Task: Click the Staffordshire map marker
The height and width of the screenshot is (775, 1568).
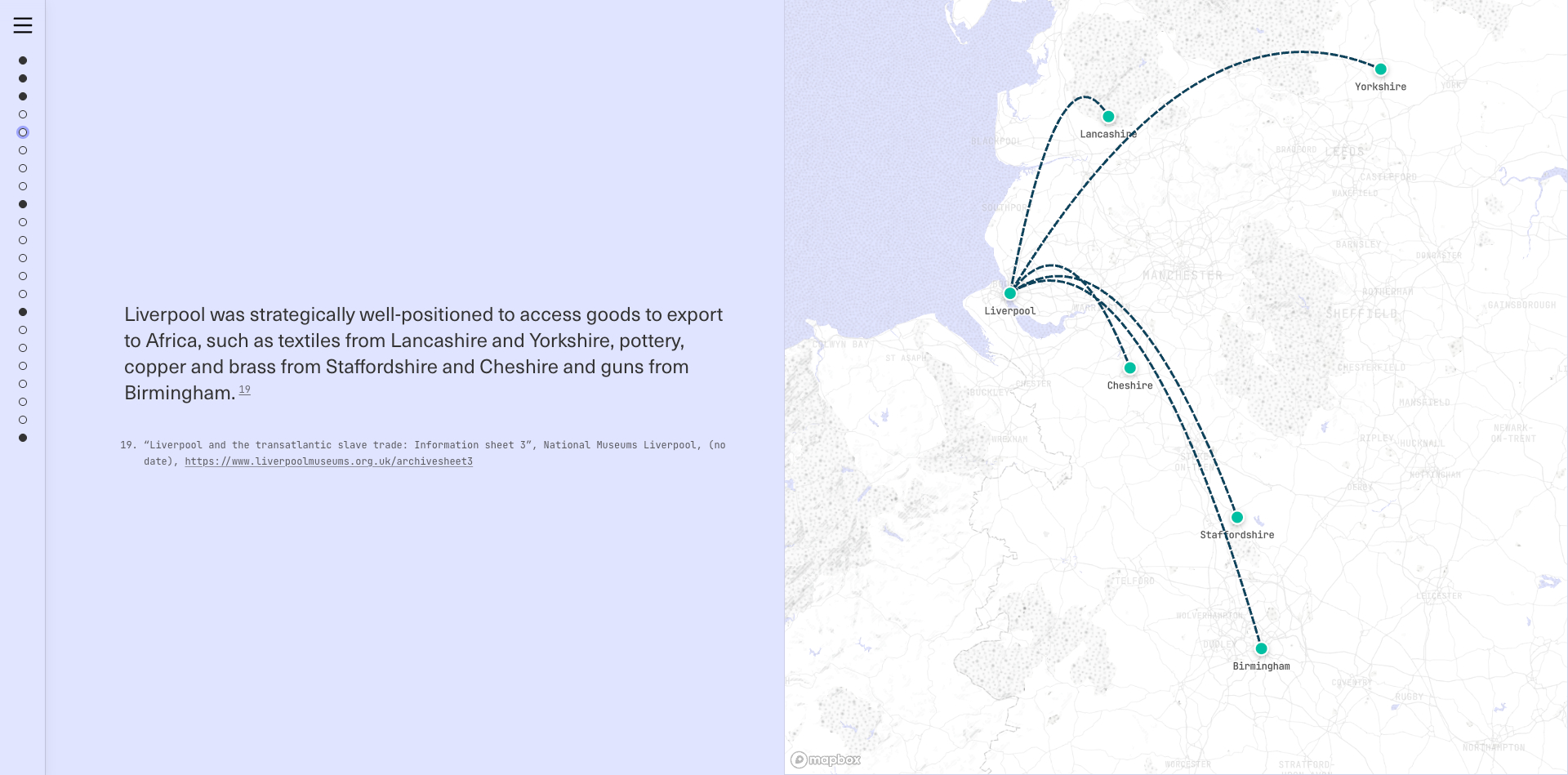Action: (x=1236, y=518)
